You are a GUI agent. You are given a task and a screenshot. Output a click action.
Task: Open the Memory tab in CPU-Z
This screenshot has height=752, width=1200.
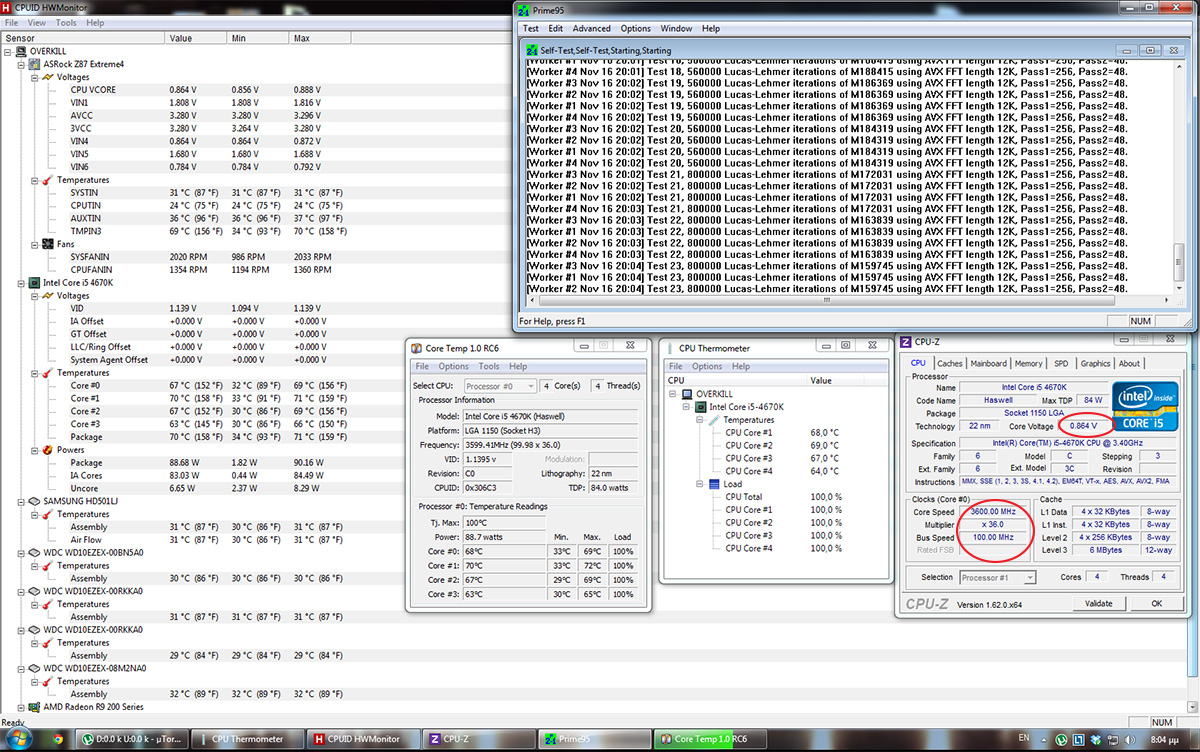click(1028, 363)
